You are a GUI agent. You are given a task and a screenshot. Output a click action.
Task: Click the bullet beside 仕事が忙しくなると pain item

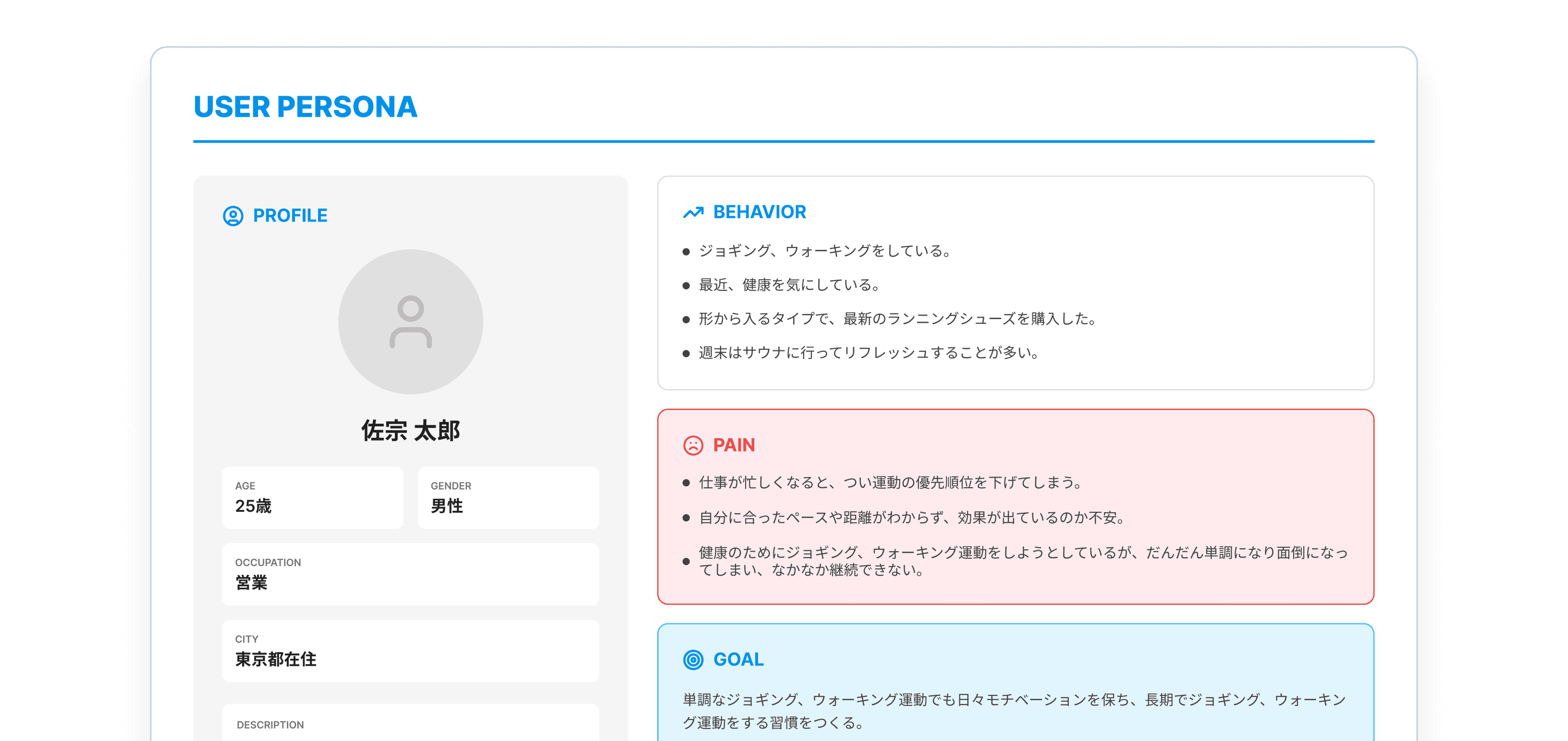(x=686, y=483)
